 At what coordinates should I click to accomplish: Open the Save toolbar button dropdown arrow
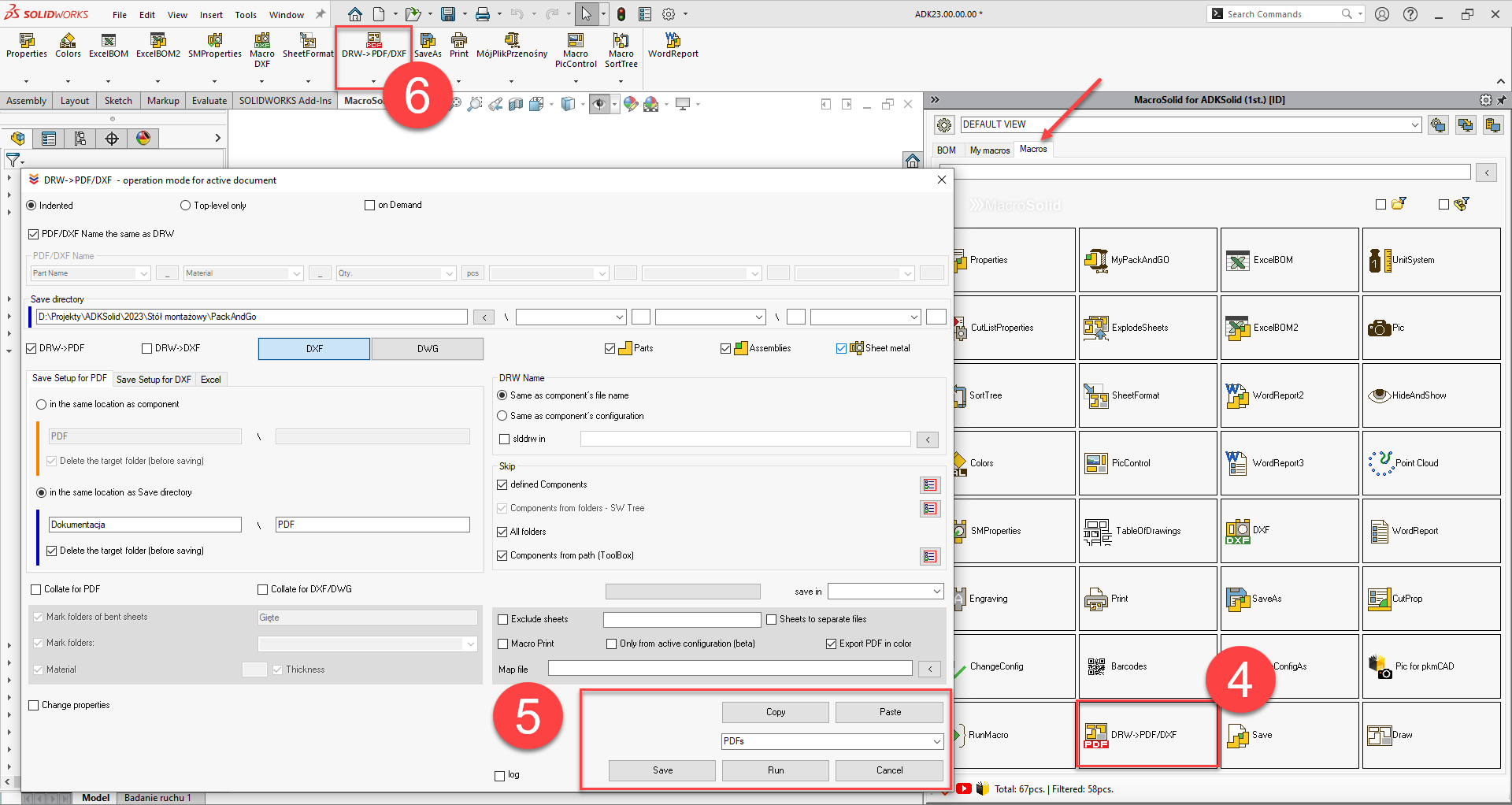(465, 14)
